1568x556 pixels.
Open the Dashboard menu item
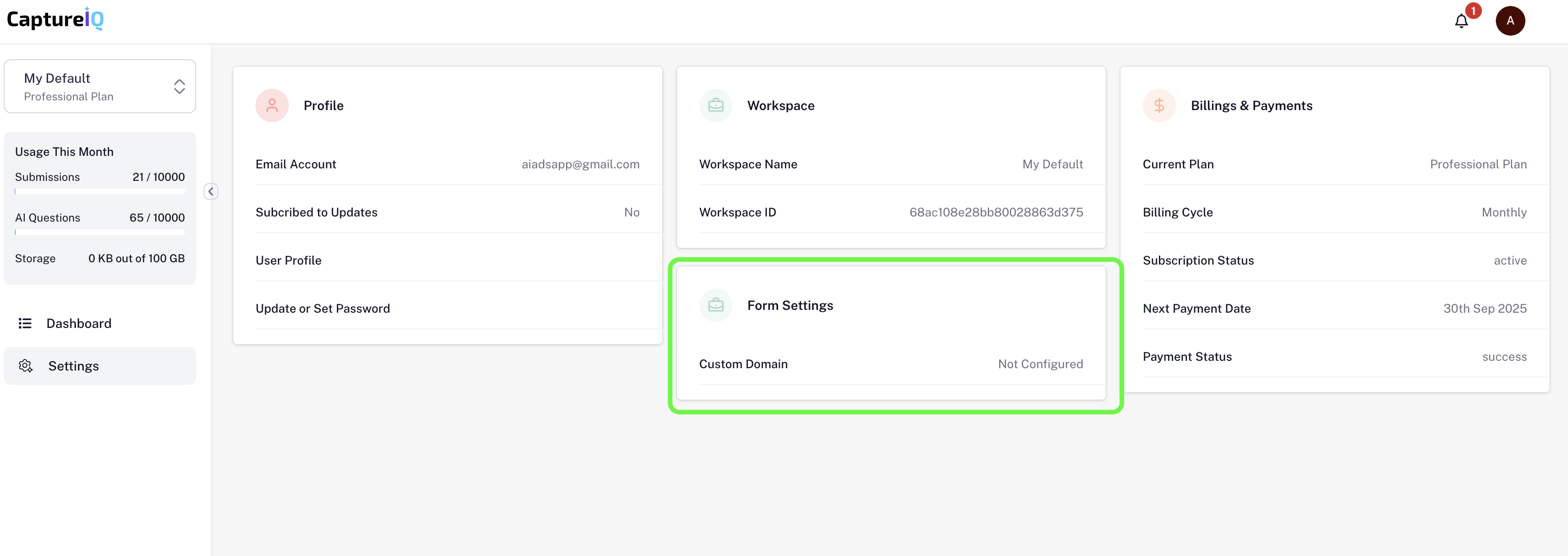79,323
